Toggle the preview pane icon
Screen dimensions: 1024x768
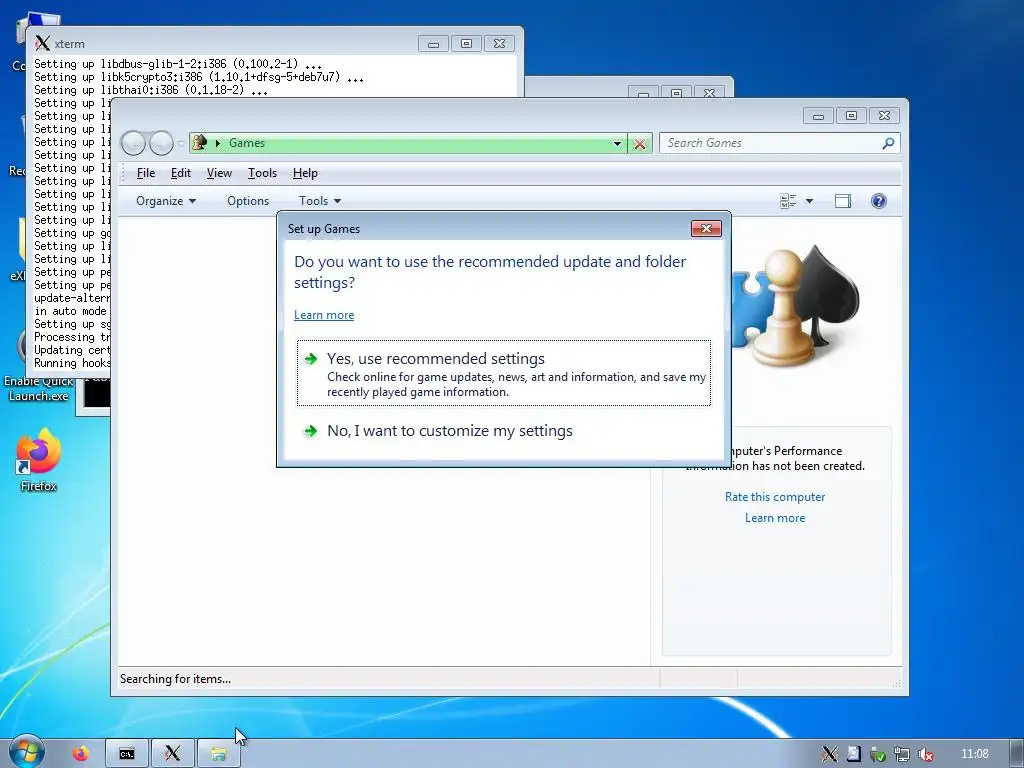tap(843, 201)
